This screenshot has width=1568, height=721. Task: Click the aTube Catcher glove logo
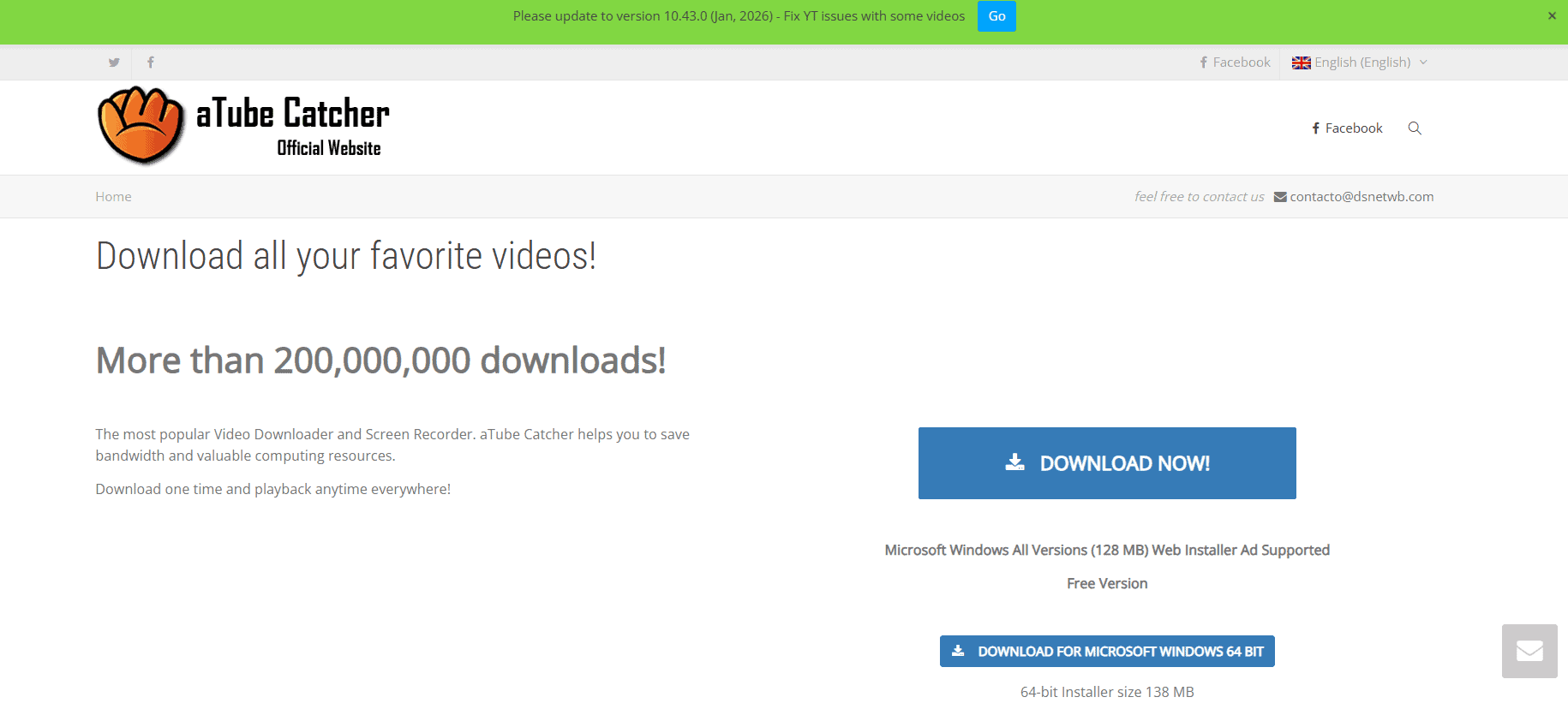[x=141, y=125]
